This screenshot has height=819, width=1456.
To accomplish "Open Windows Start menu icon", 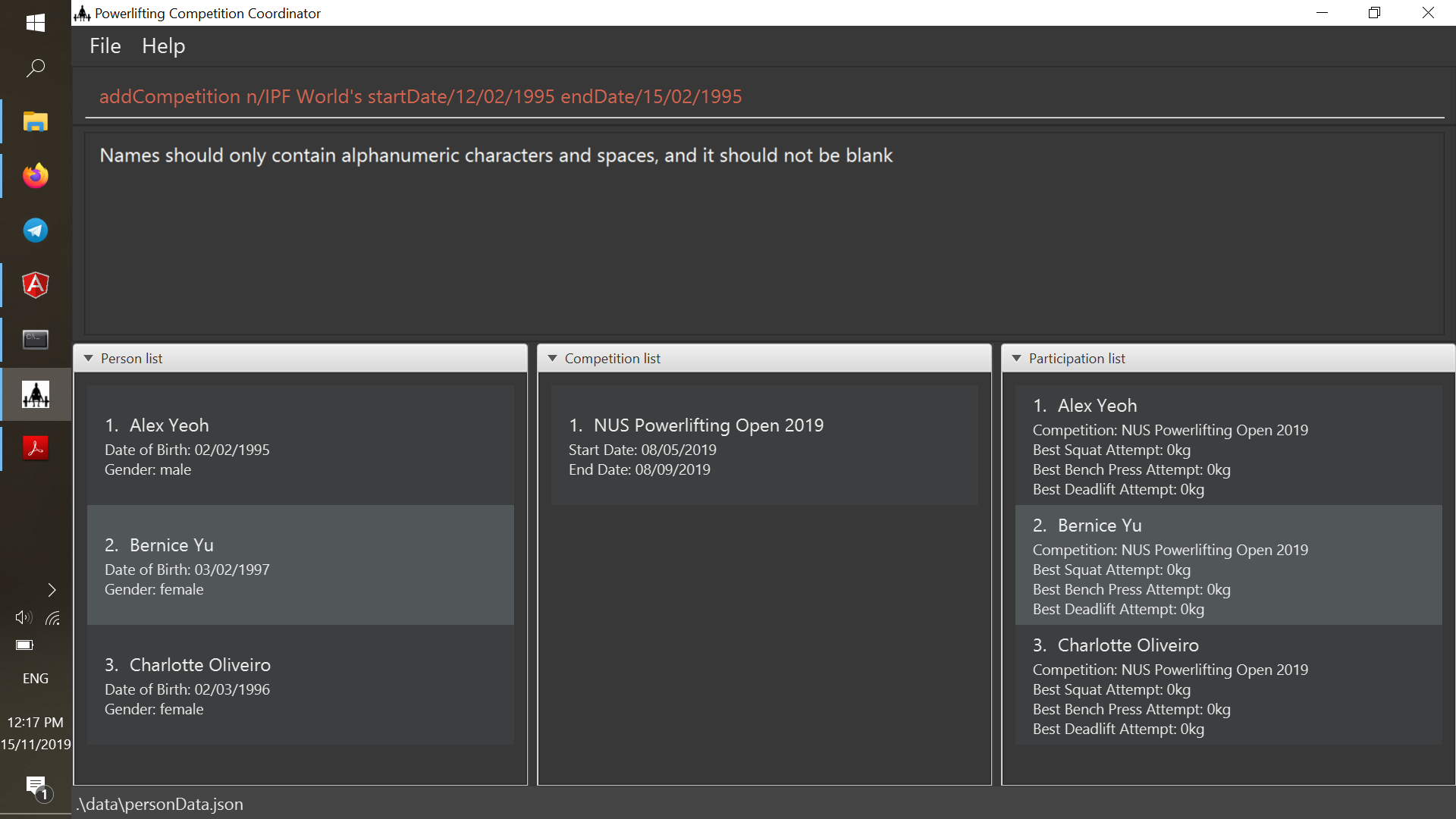I will click(35, 23).
